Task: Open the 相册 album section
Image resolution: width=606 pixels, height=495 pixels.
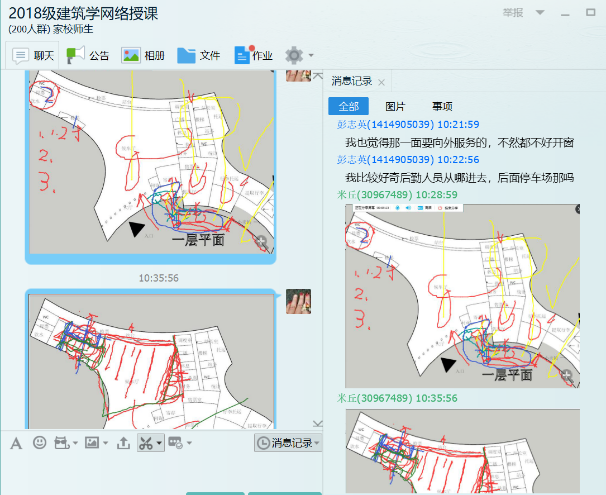Action: [143, 55]
